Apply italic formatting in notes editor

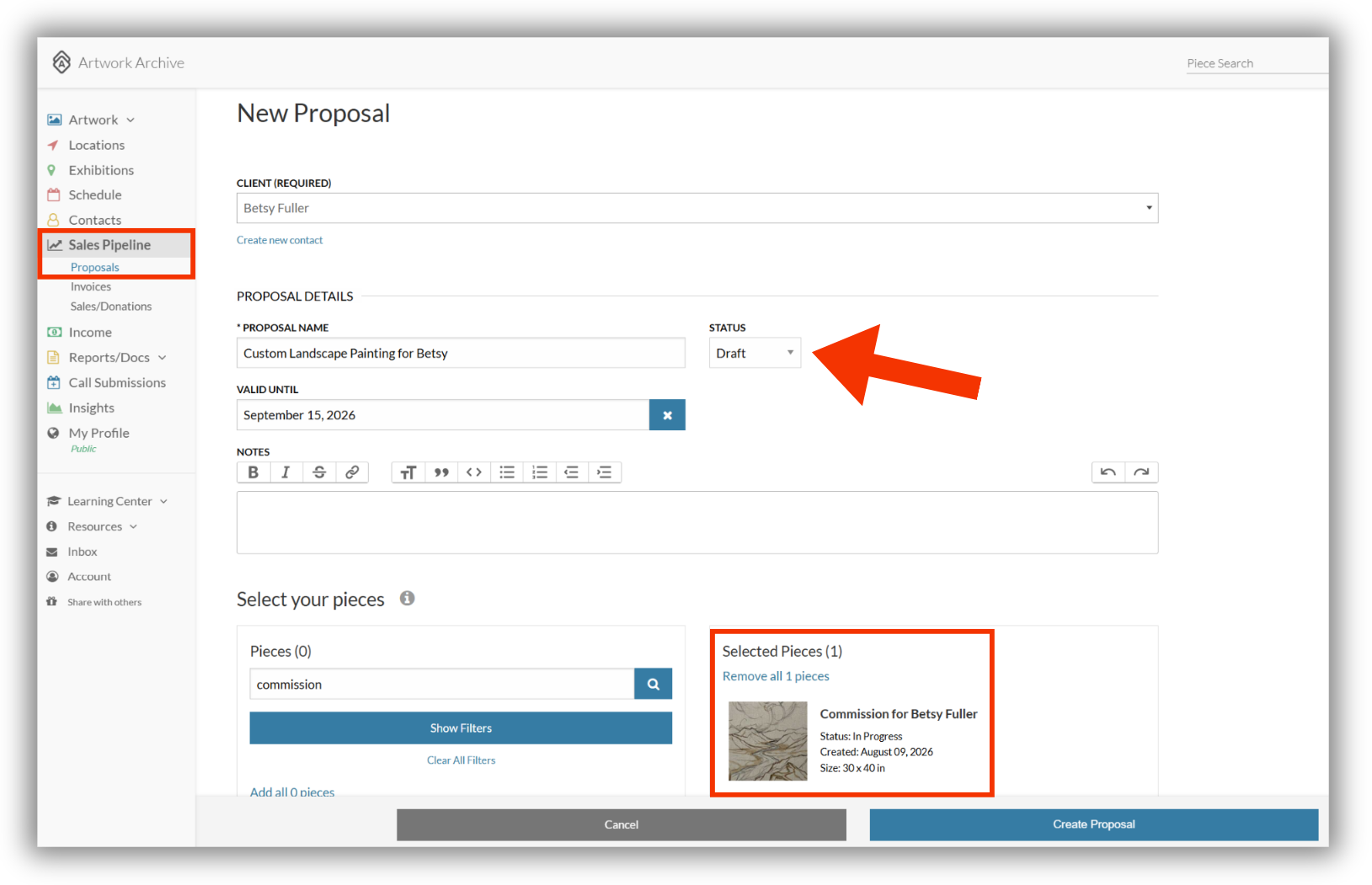tap(286, 472)
